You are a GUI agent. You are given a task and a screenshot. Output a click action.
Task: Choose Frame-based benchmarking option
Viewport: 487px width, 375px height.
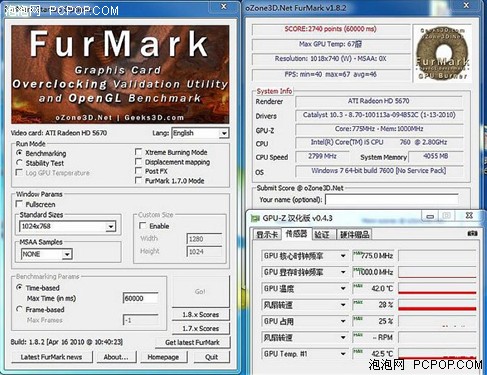pos(19,309)
